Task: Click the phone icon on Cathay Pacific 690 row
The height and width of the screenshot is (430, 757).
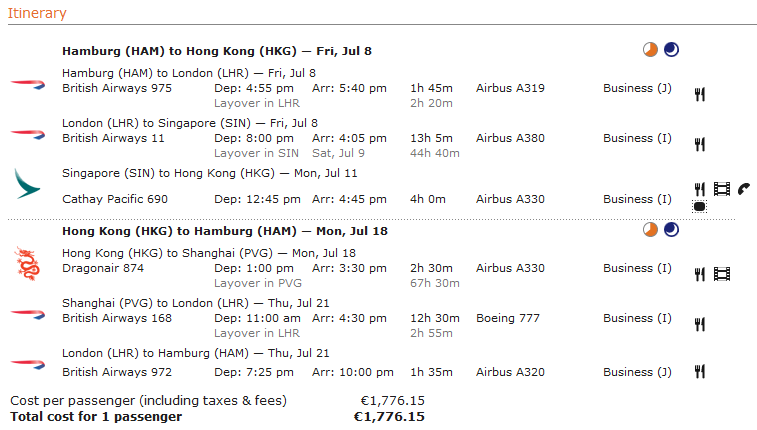Action: (x=744, y=189)
